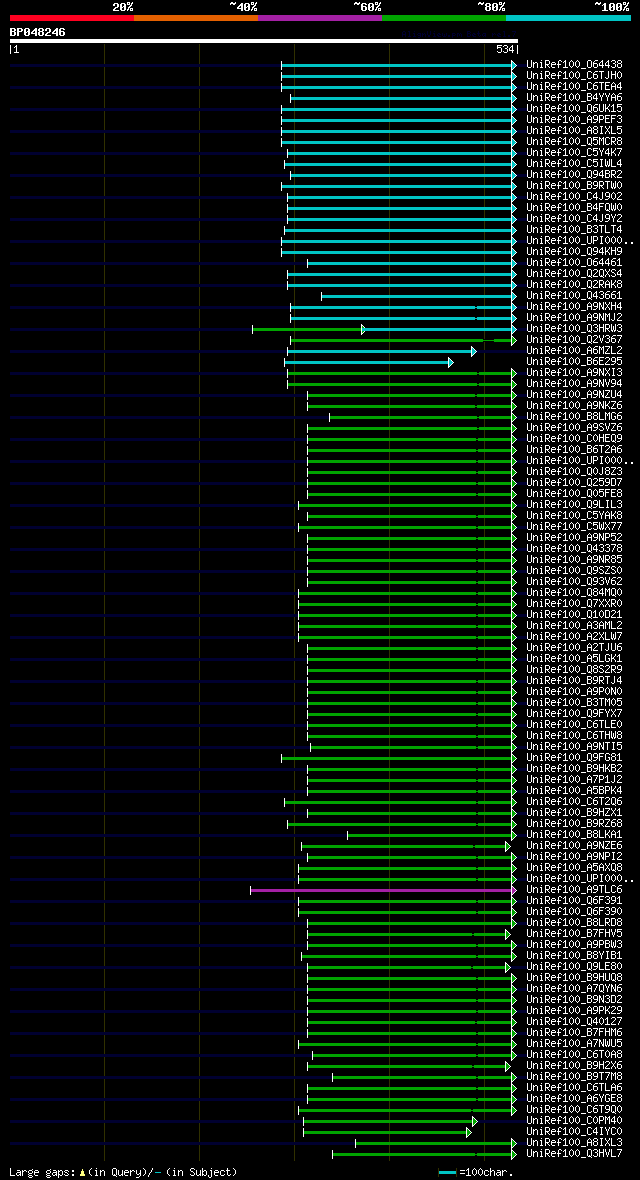Select the UniRef100_A7P1J2 label

pyautogui.click(x=574, y=780)
